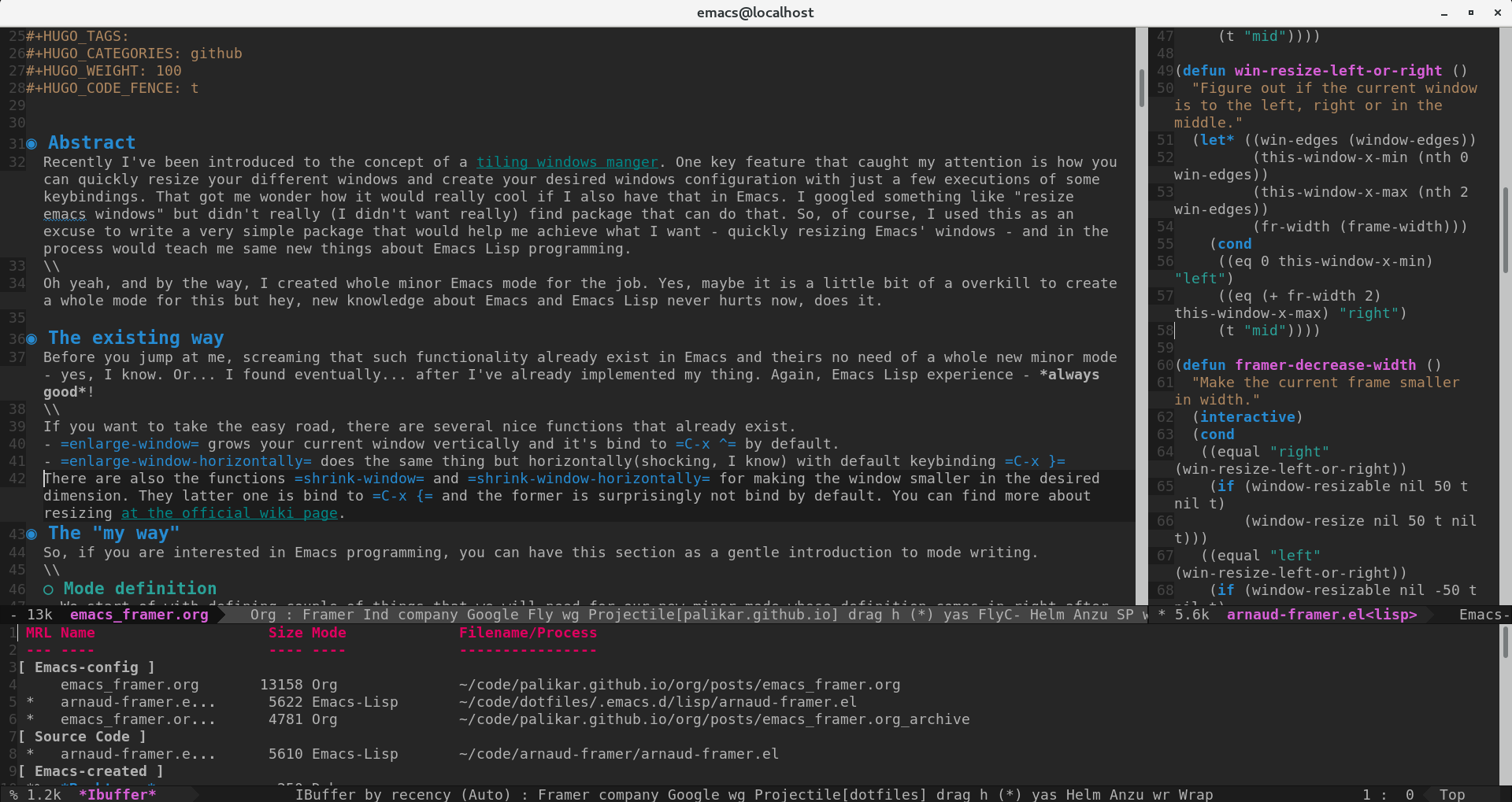This screenshot has width=1512, height=802.
Task: Click the Wrap indicator in mode line
Action: click(x=1195, y=794)
